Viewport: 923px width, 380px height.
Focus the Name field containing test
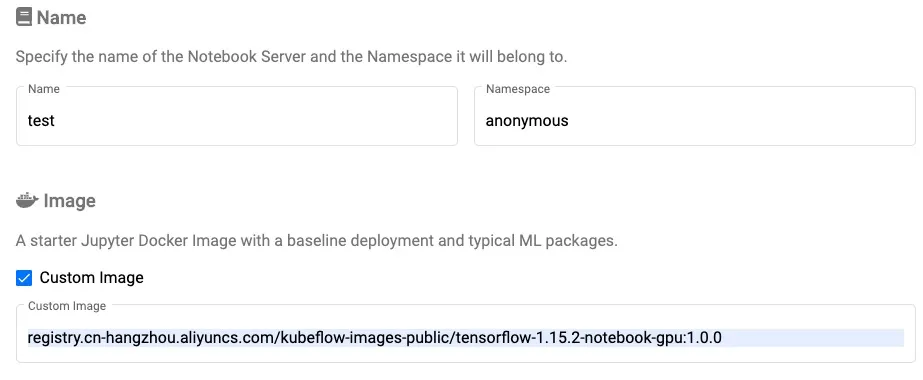(x=237, y=116)
